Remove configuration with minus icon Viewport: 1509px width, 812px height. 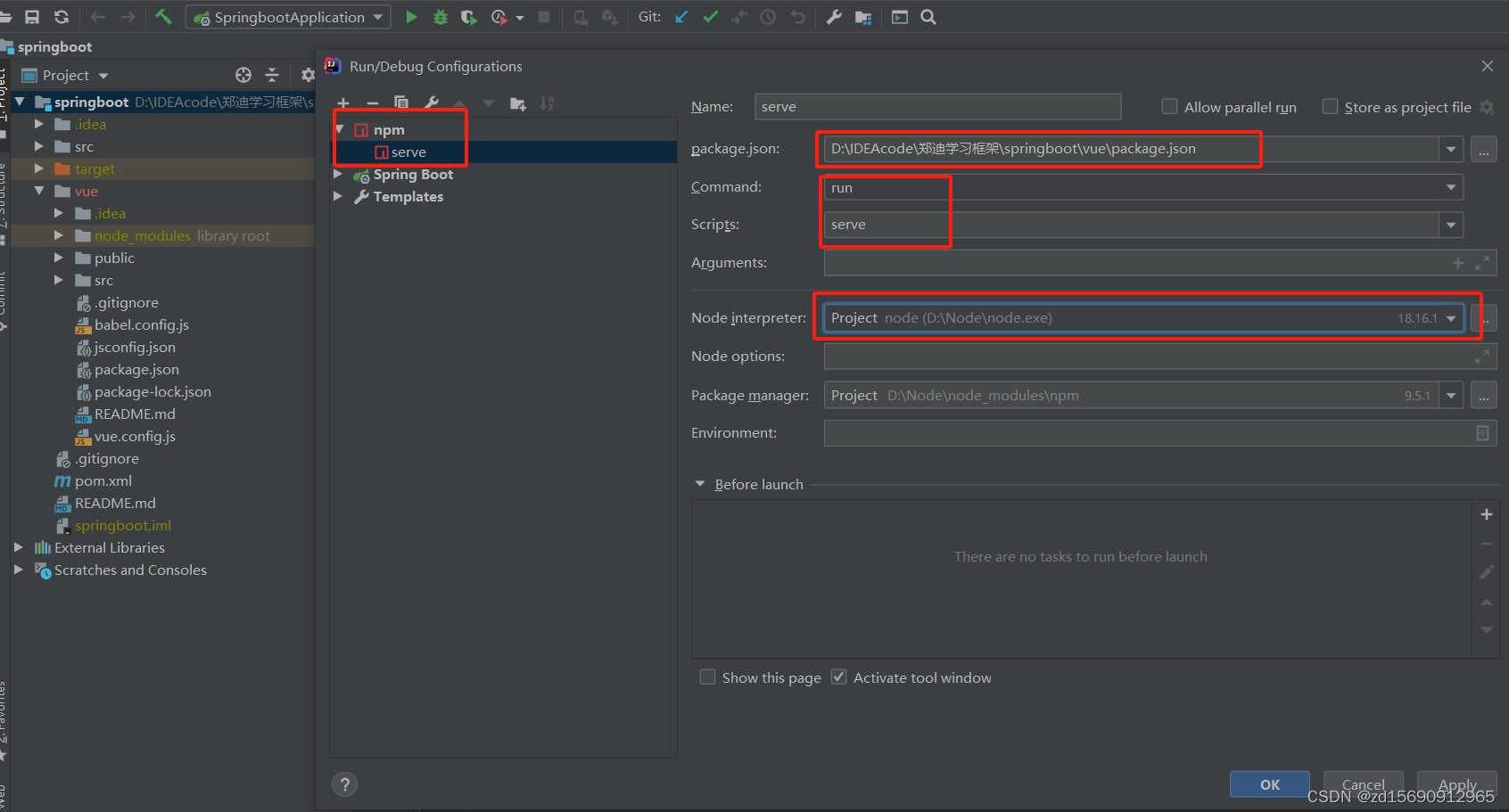[x=373, y=103]
